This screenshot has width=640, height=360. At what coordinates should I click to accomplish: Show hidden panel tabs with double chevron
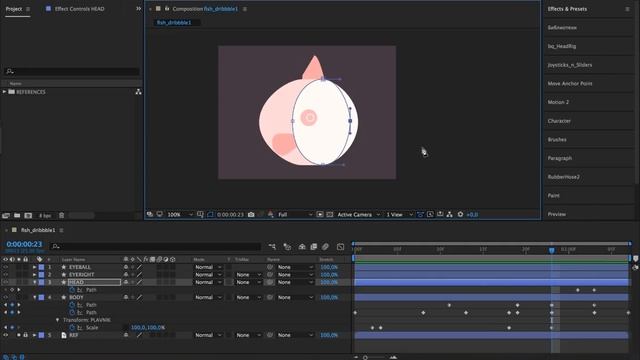[138, 9]
